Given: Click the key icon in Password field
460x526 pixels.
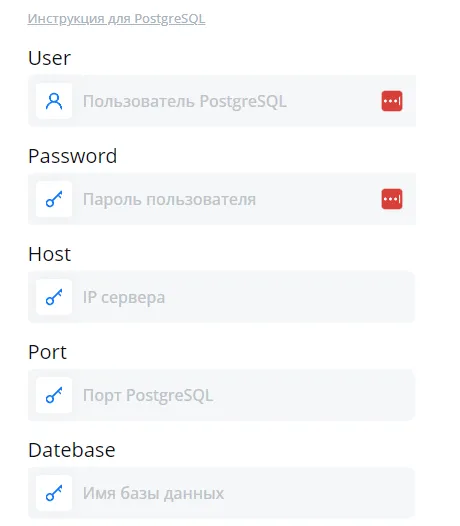Looking at the screenshot, I should click(x=54, y=199).
